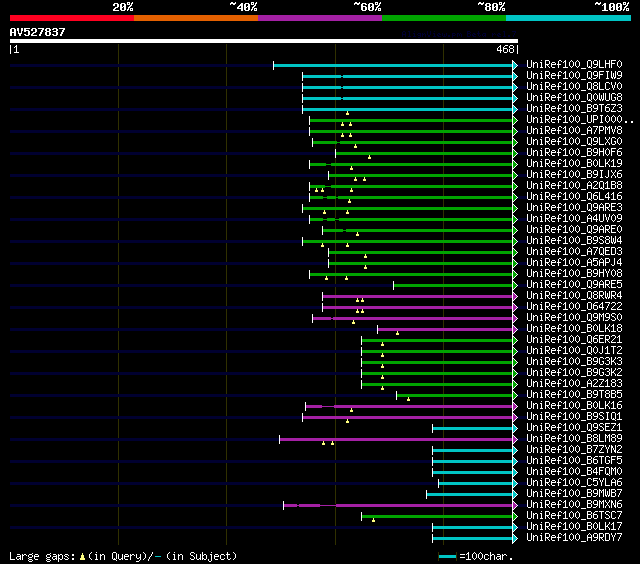Select the UniRef100_B9MWB7 label

[x=574, y=494]
